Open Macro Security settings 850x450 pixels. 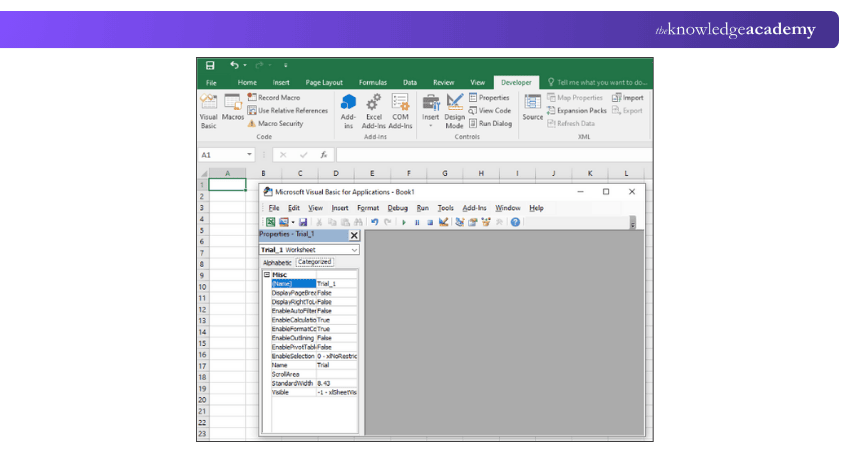pyautogui.click(x=280, y=123)
